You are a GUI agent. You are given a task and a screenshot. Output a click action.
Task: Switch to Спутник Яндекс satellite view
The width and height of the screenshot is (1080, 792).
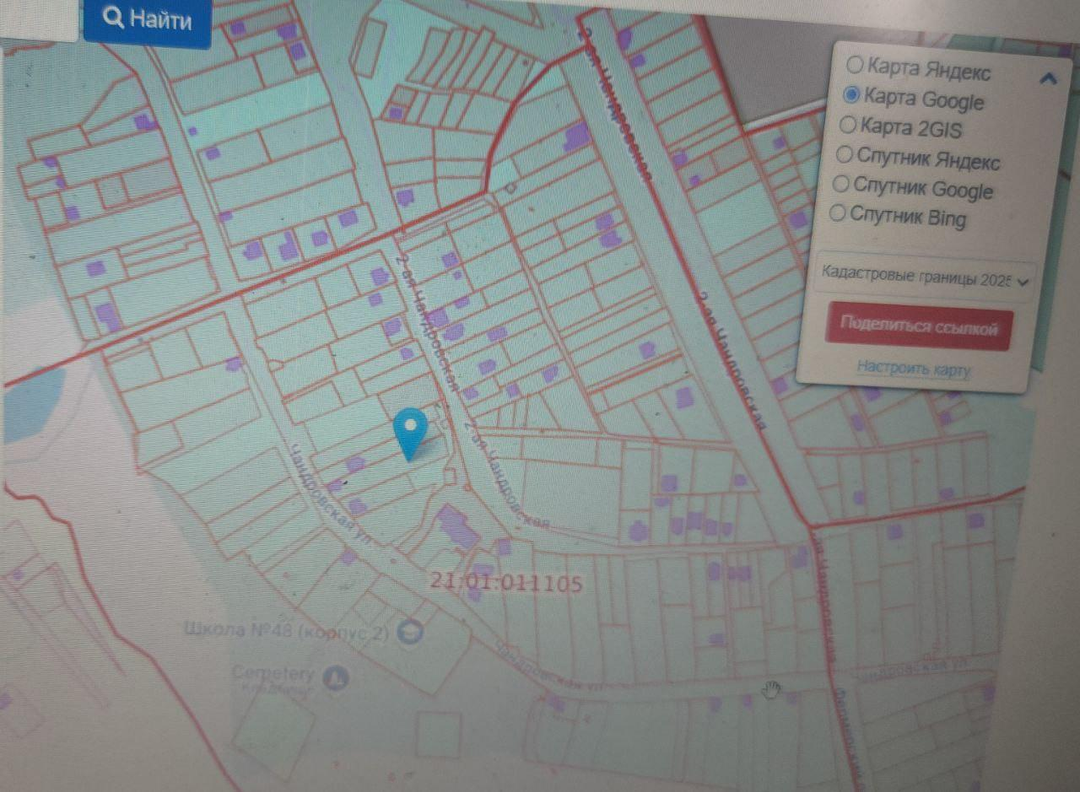click(x=843, y=155)
